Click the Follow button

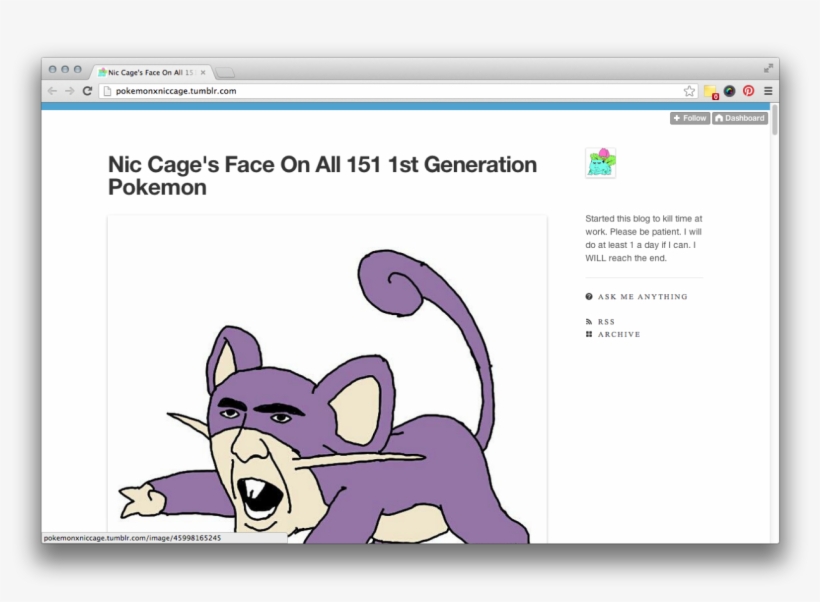(x=690, y=118)
